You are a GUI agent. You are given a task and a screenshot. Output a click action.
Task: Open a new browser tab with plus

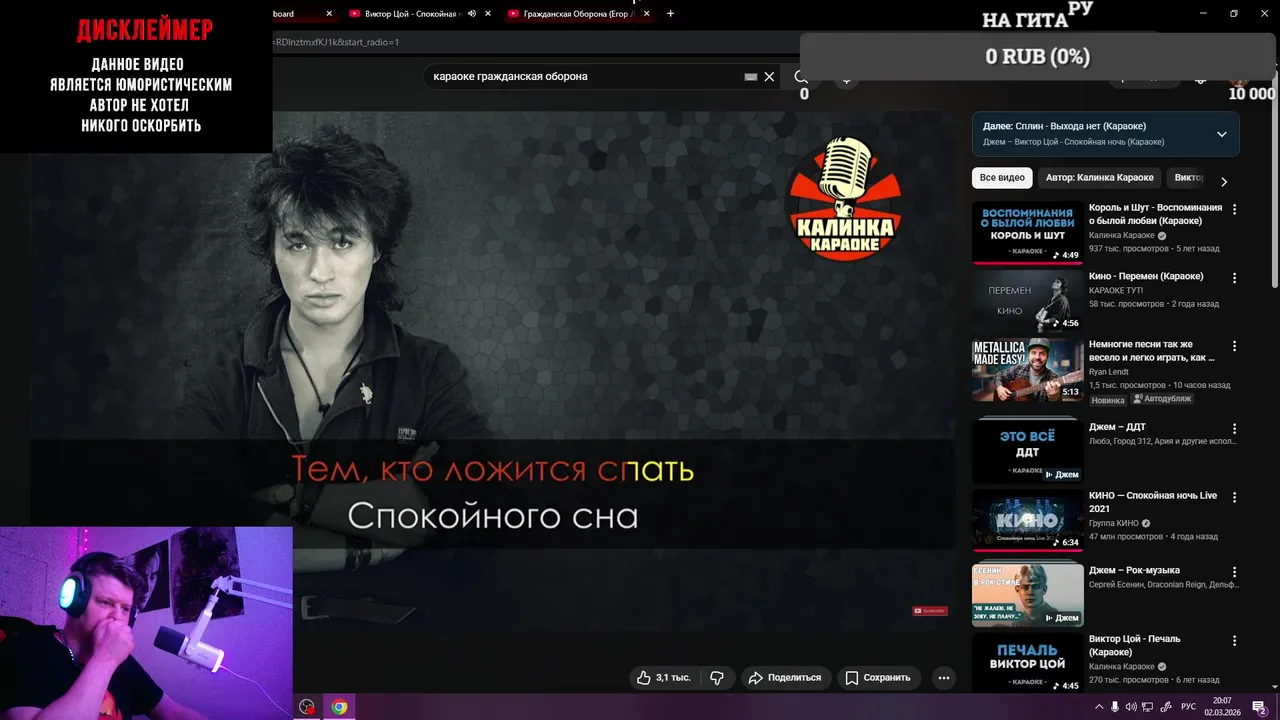point(670,14)
